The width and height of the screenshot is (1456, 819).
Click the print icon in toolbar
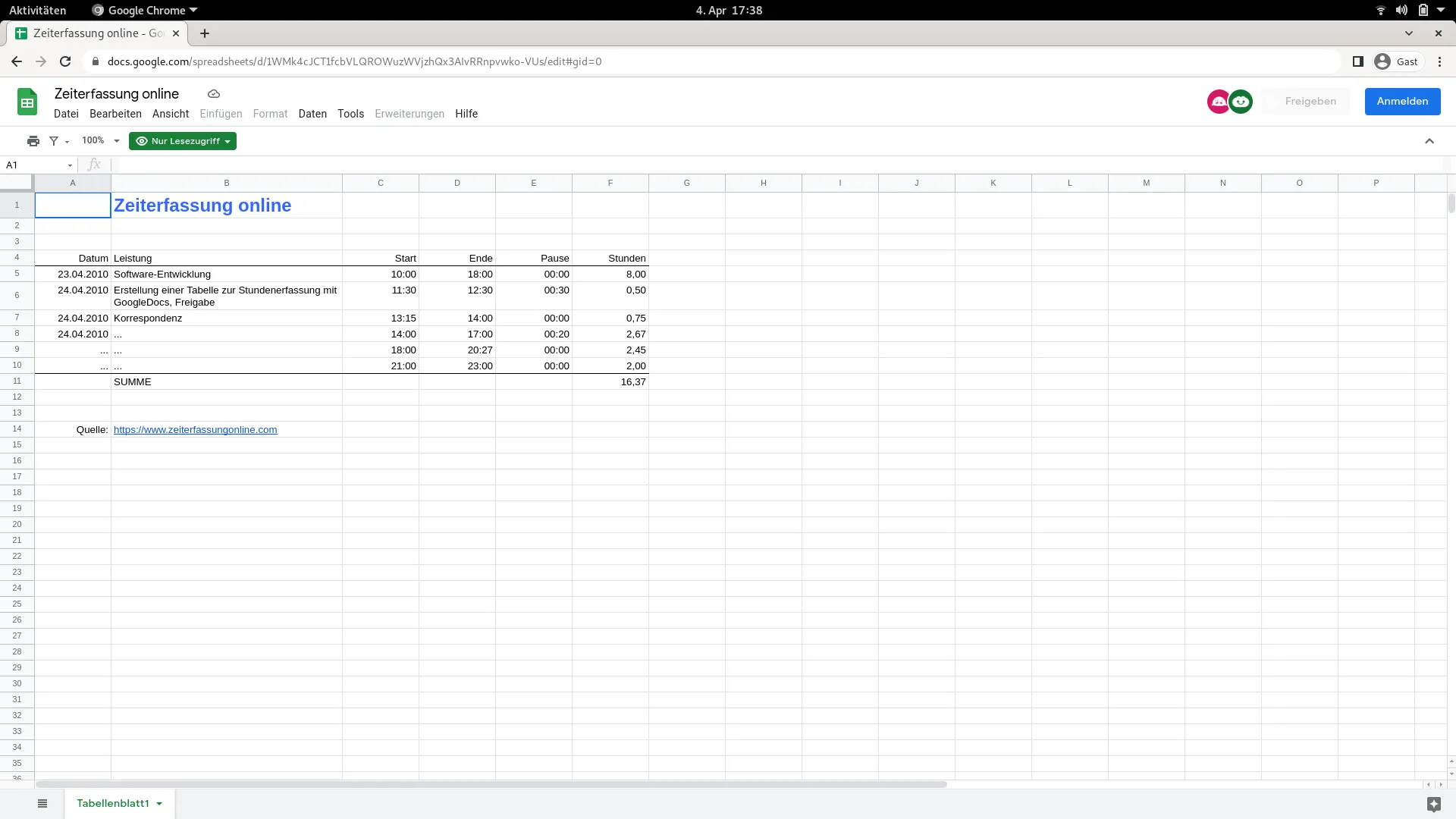point(33,141)
